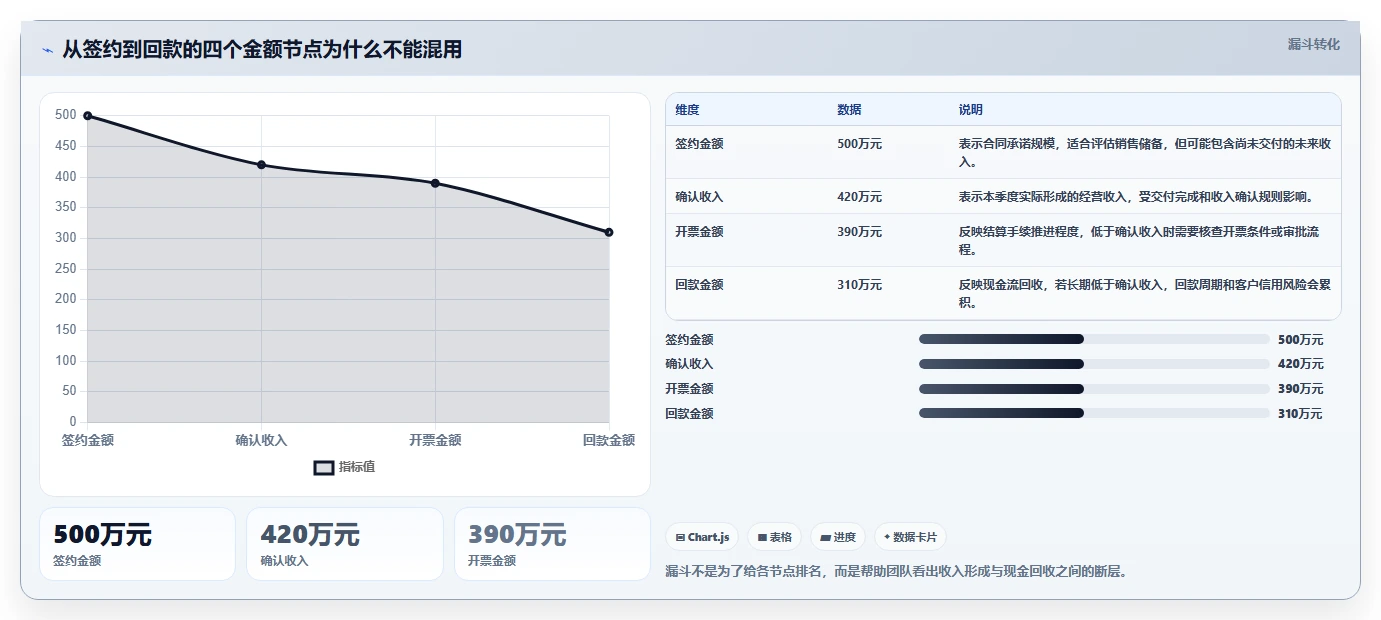Click the 进度 chip
Image resolution: width=1381 pixels, height=620 pixels.
coord(838,537)
